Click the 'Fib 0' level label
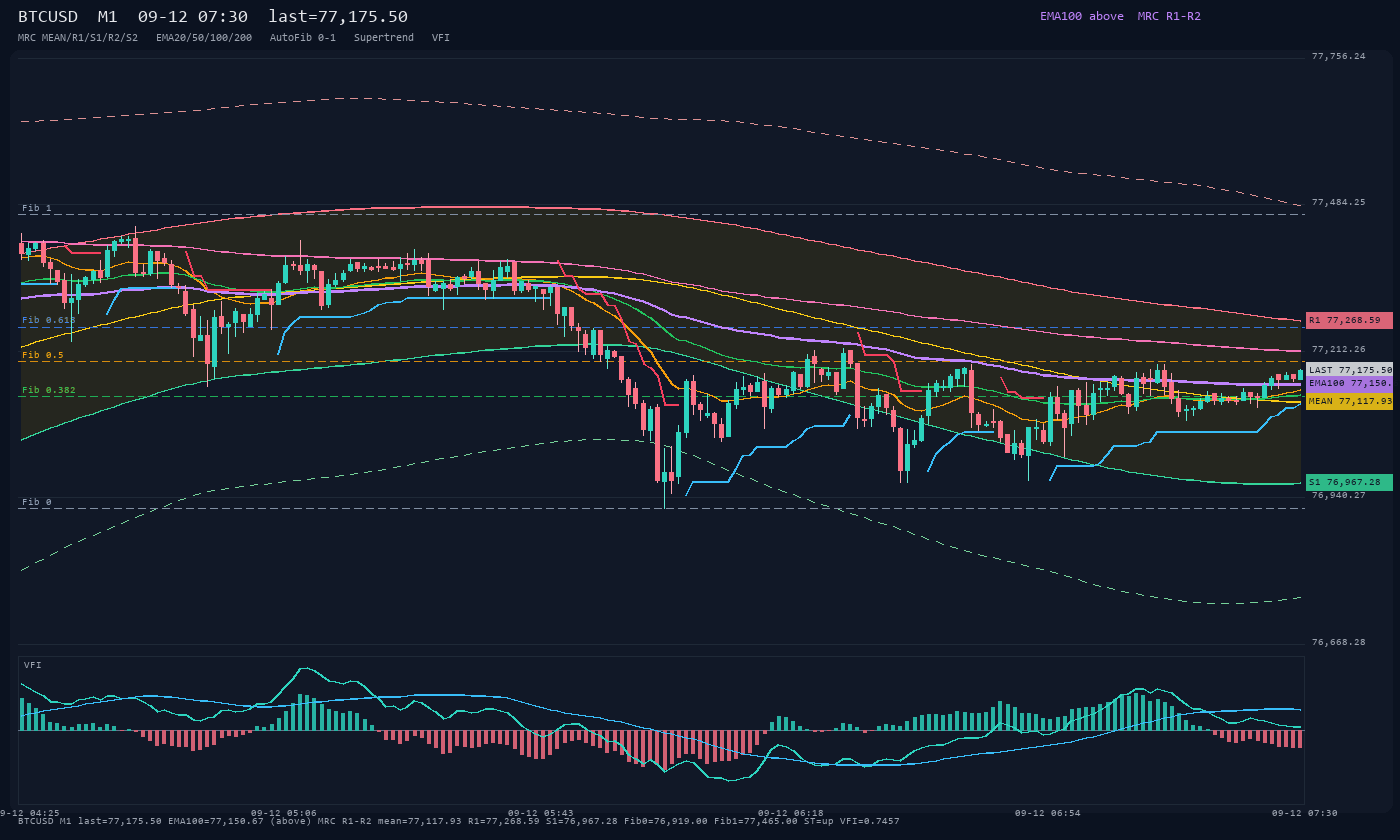This screenshot has width=1400, height=840. pos(37,502)
